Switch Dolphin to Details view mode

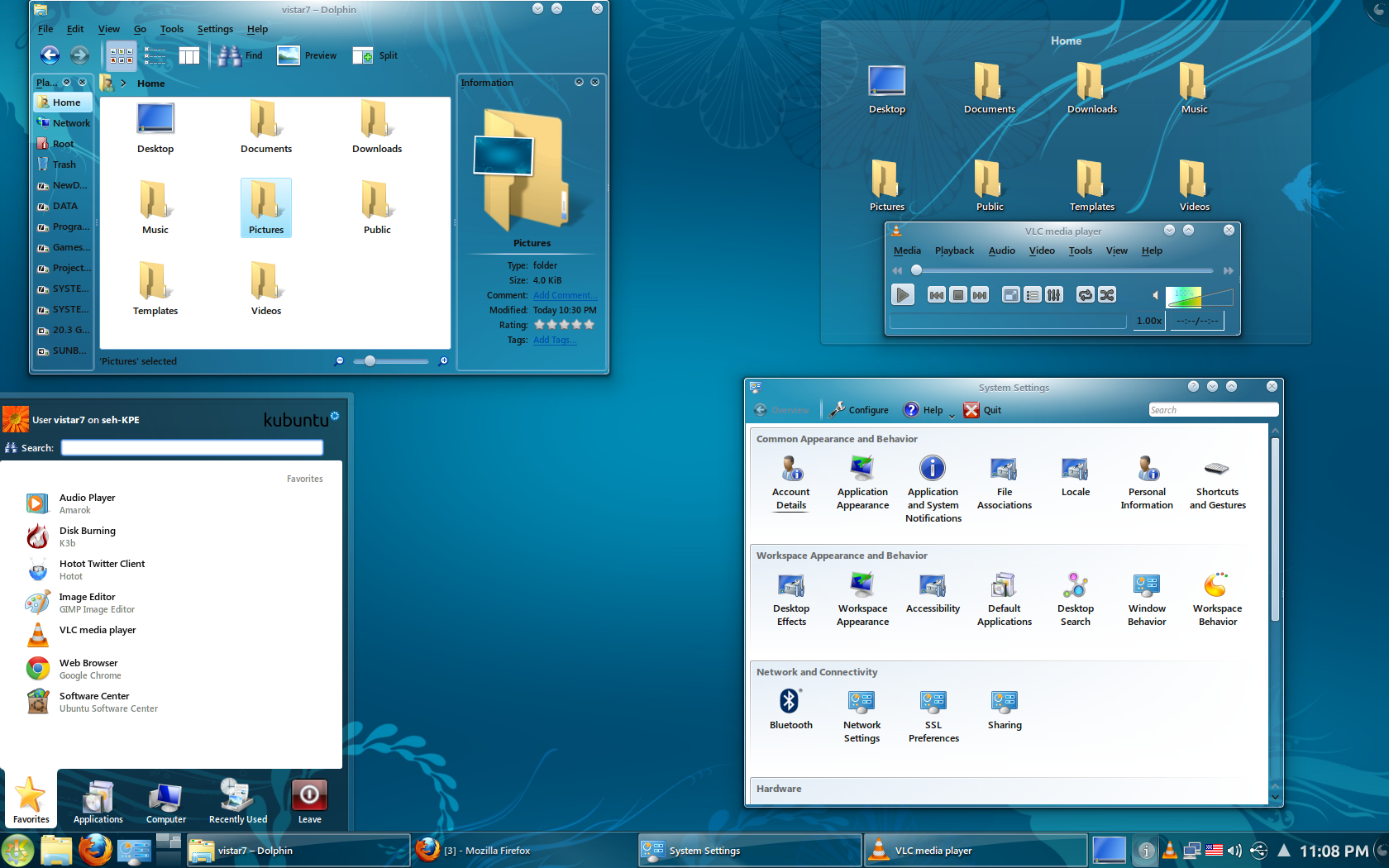155,55
